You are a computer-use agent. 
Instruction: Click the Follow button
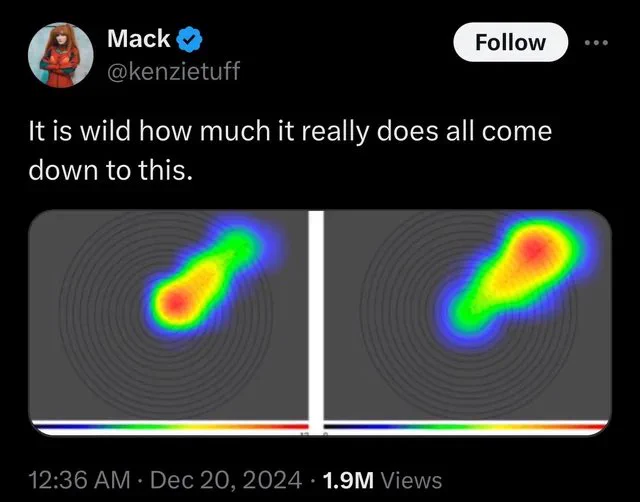coord(510,42)
